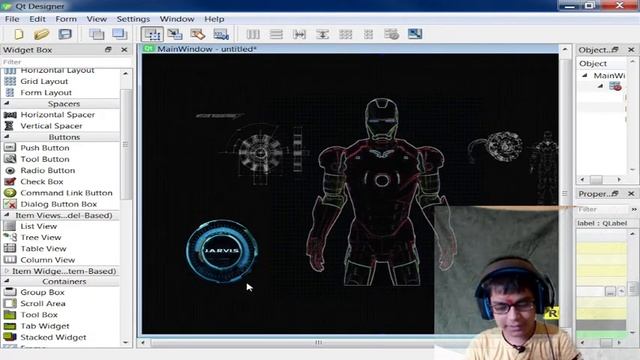Screen dimensions: 640x360
Task: Choose the Stacked Widget container
Action: [53, 337]
